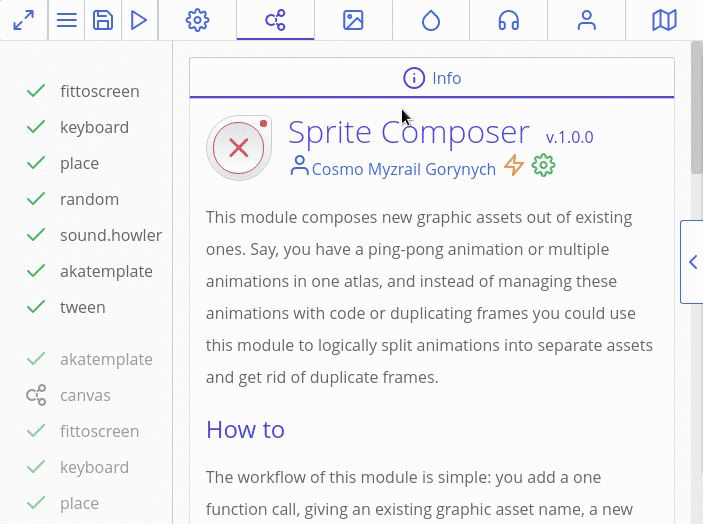
Task: Click the How to heading
Action: (245, 429)
